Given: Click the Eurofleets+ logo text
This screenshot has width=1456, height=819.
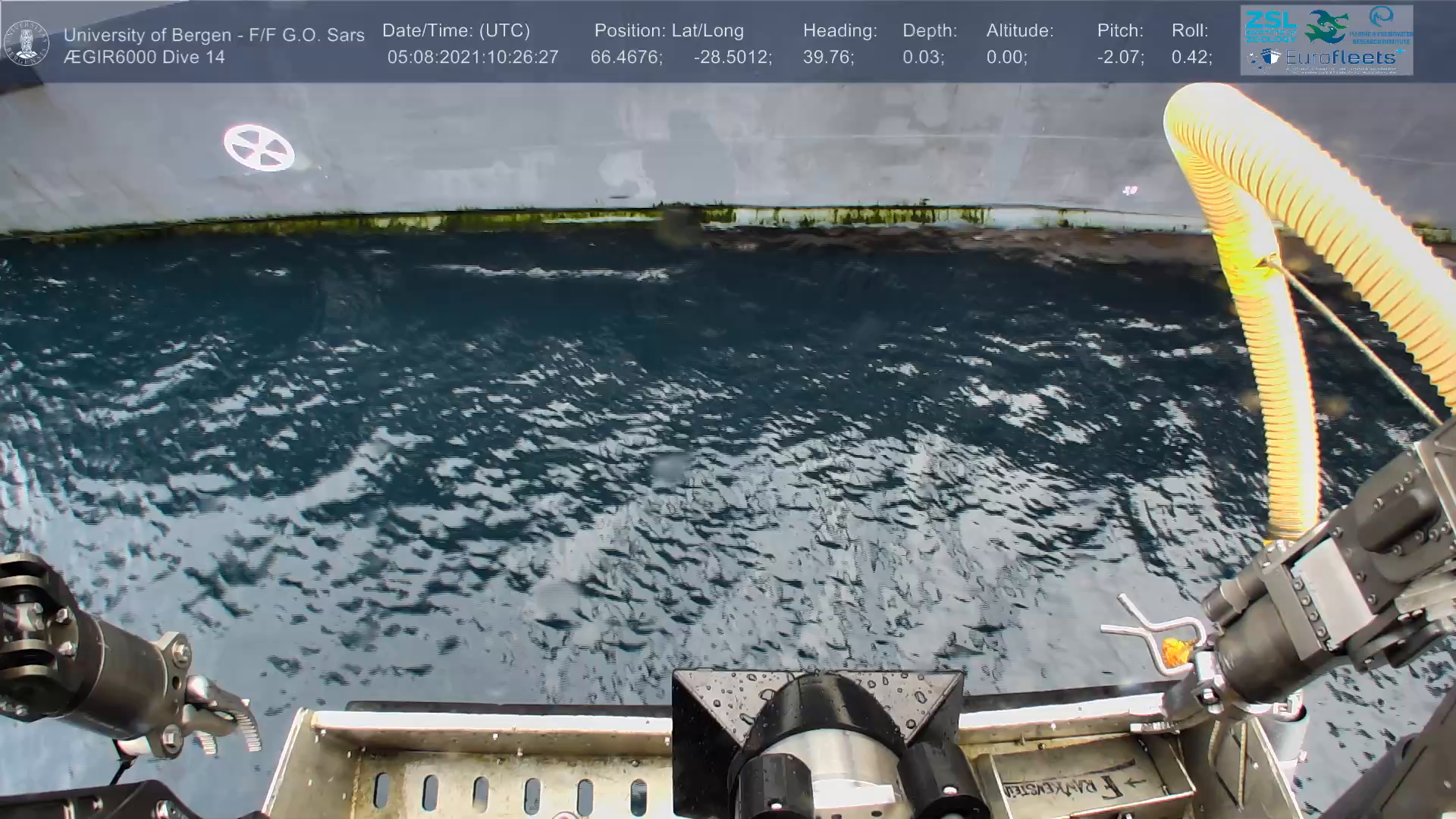Looking at the screenshot, I should pos(1342,58).
